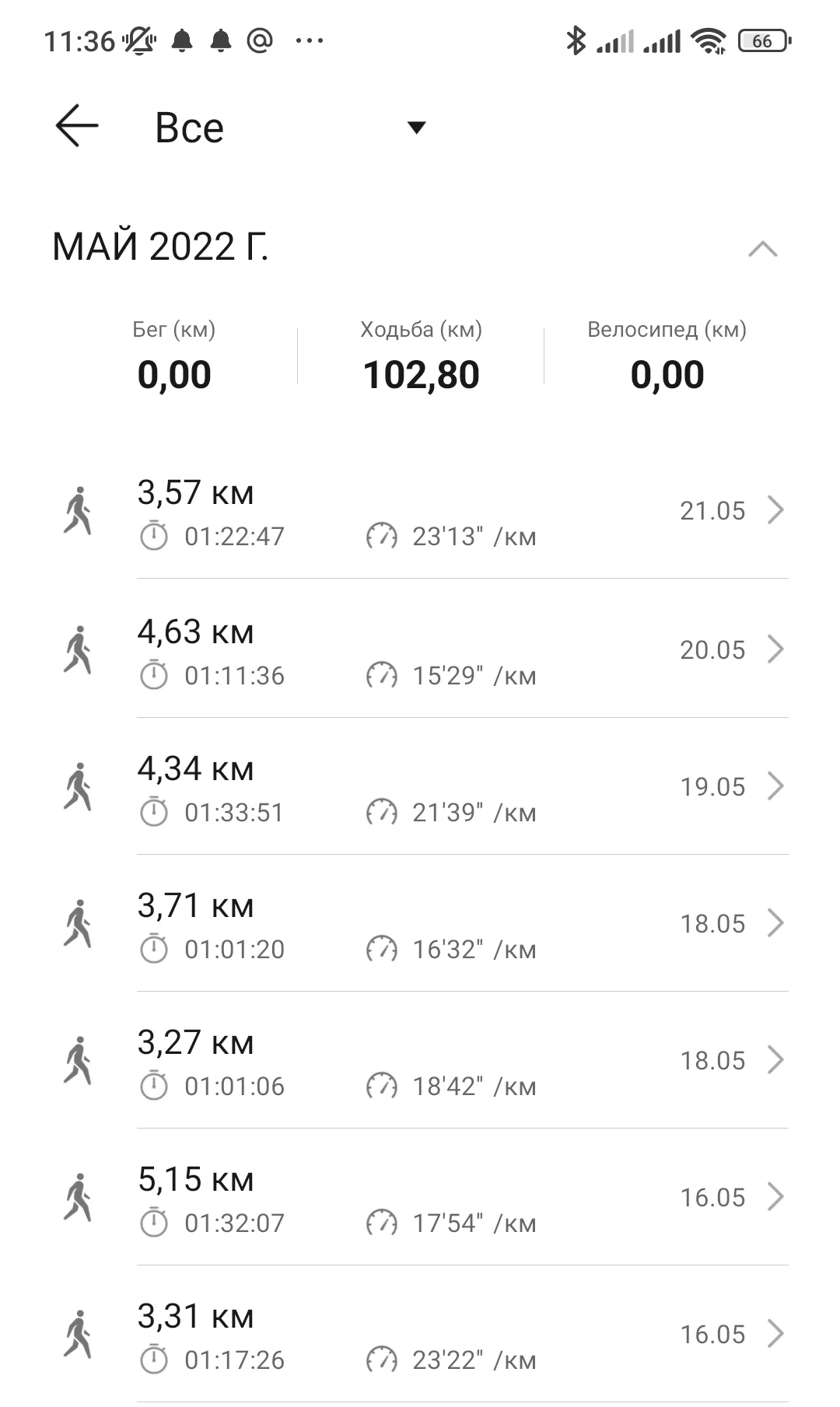Click walking icon for 5,15 км entry
The width and height of the screenshot is (840, 1407).
[78, 1197]
